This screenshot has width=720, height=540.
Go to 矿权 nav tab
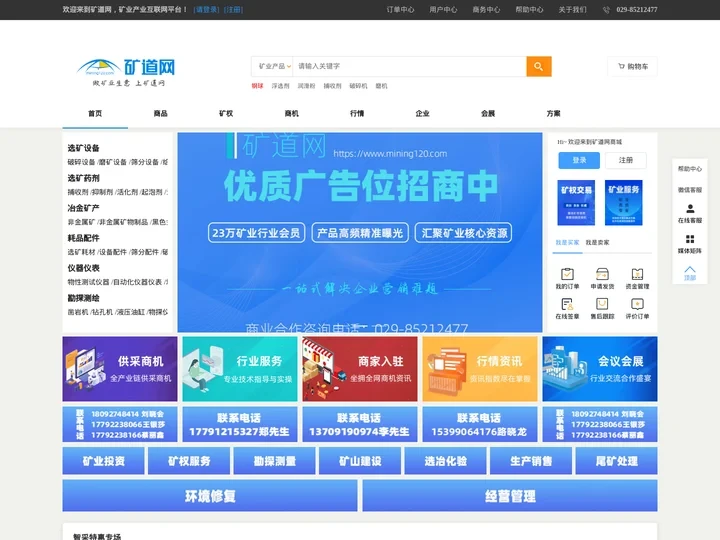click(226, 113)
